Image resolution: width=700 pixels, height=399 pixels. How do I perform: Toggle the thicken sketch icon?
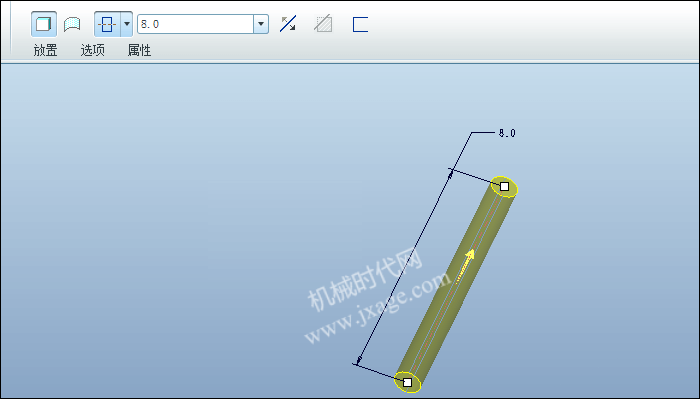tap(360, 24)
